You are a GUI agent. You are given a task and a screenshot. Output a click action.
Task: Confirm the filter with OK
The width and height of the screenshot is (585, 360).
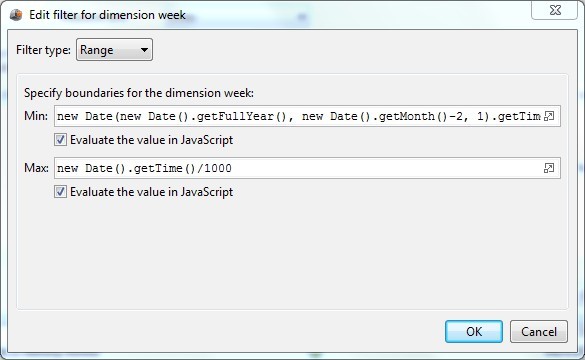click(x=474, y=331)
